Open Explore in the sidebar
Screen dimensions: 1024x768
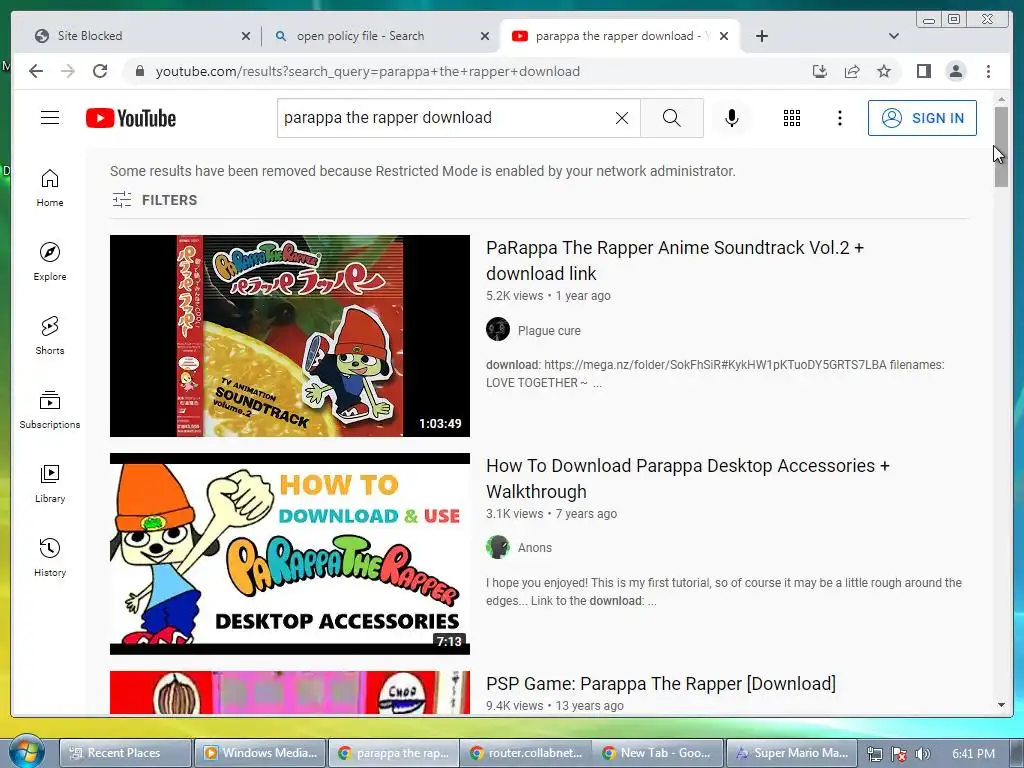point(50,262)
